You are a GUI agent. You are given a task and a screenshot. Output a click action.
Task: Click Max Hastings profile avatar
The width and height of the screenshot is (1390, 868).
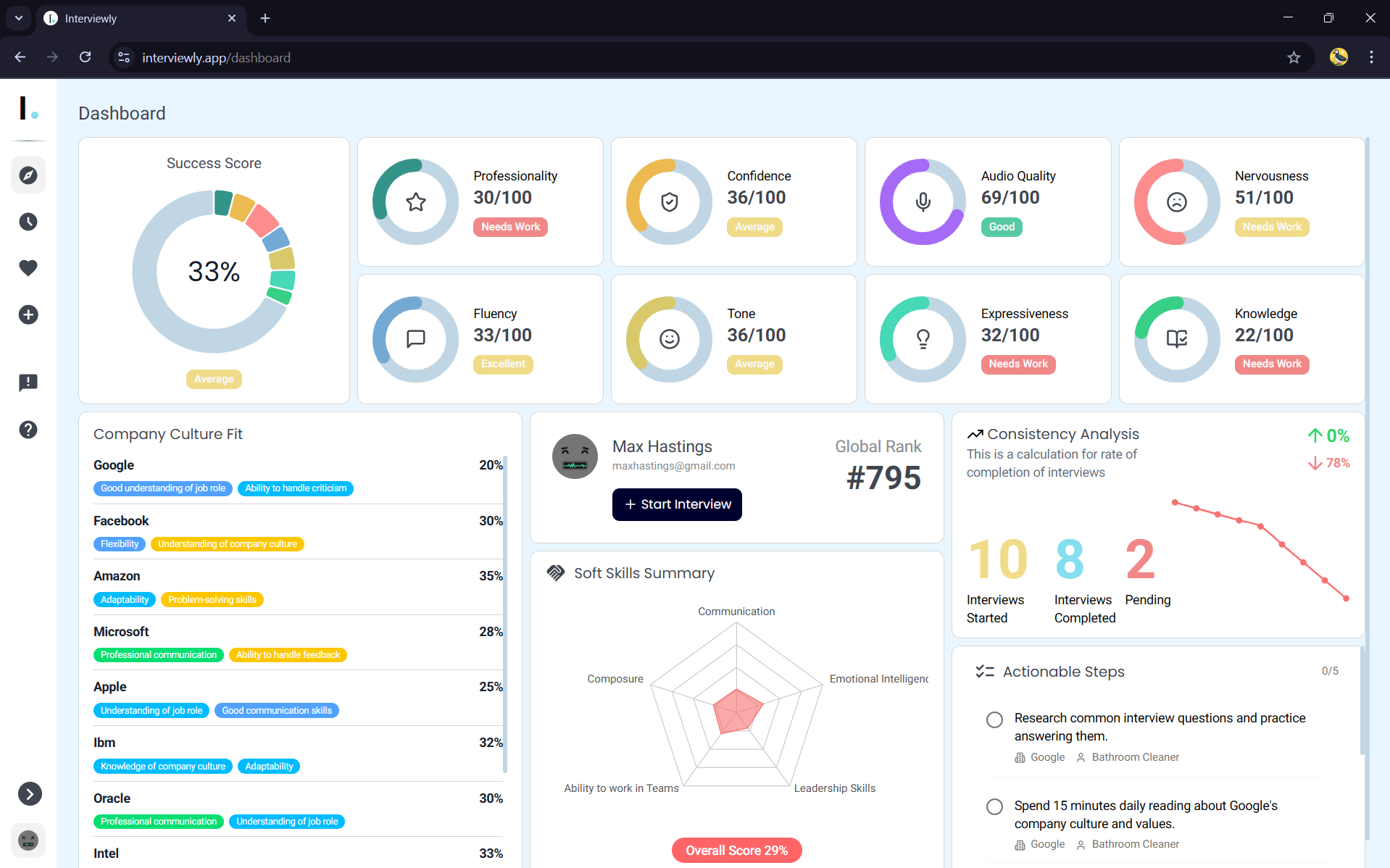[x=575, y=456]
